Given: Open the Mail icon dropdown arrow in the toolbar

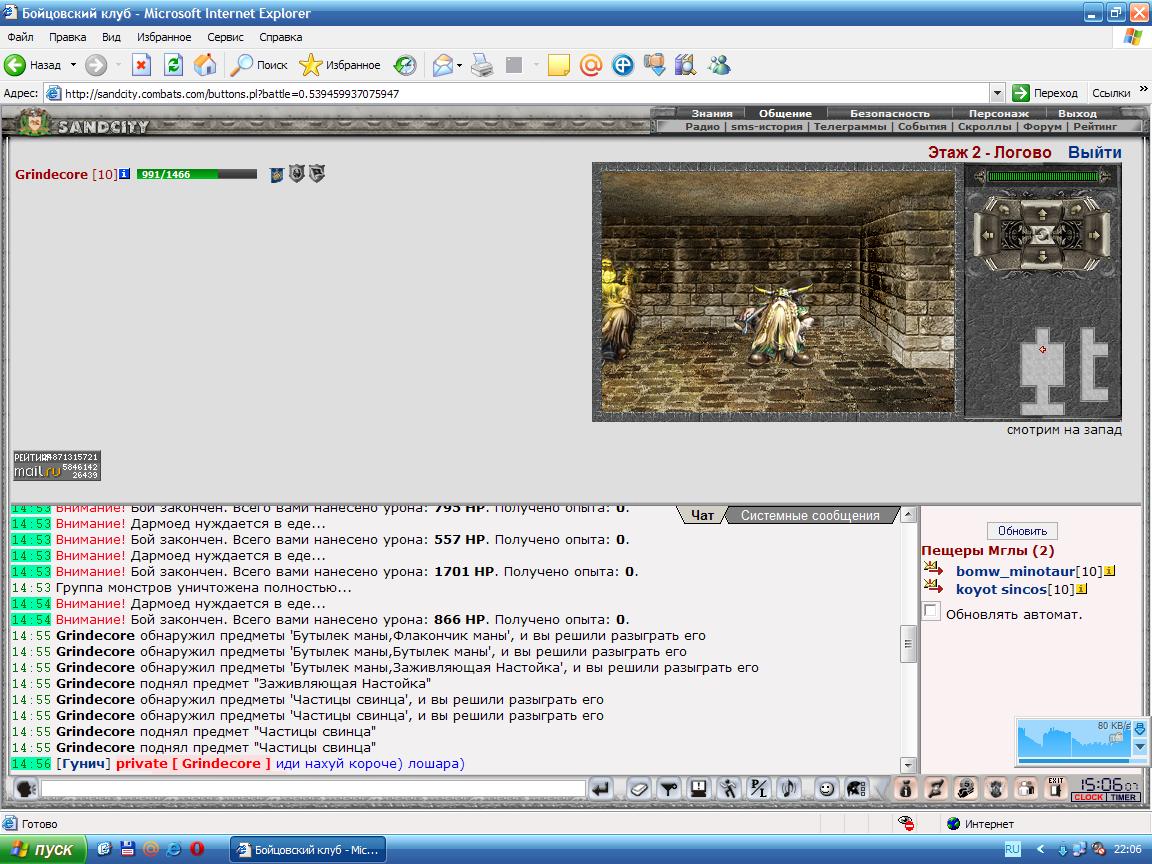Looking at the screenshot, I should [459, 65].
